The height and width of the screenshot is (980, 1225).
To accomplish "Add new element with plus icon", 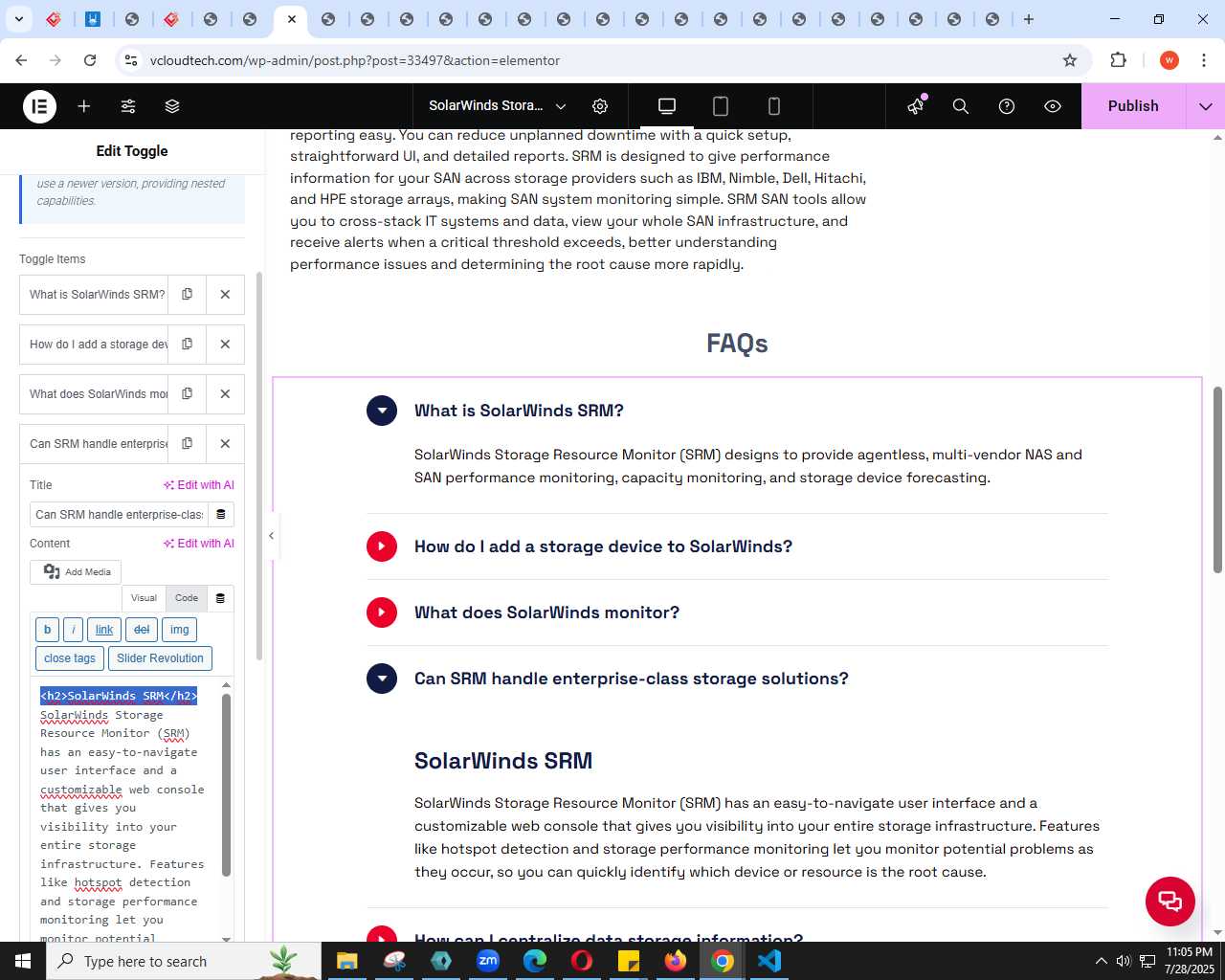I will (84, 106).
